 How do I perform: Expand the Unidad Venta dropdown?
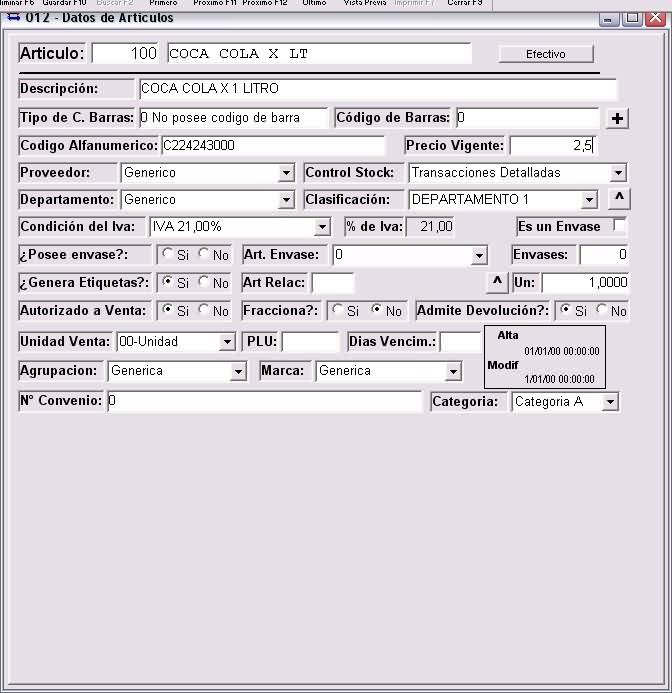[x=227, y=342]
